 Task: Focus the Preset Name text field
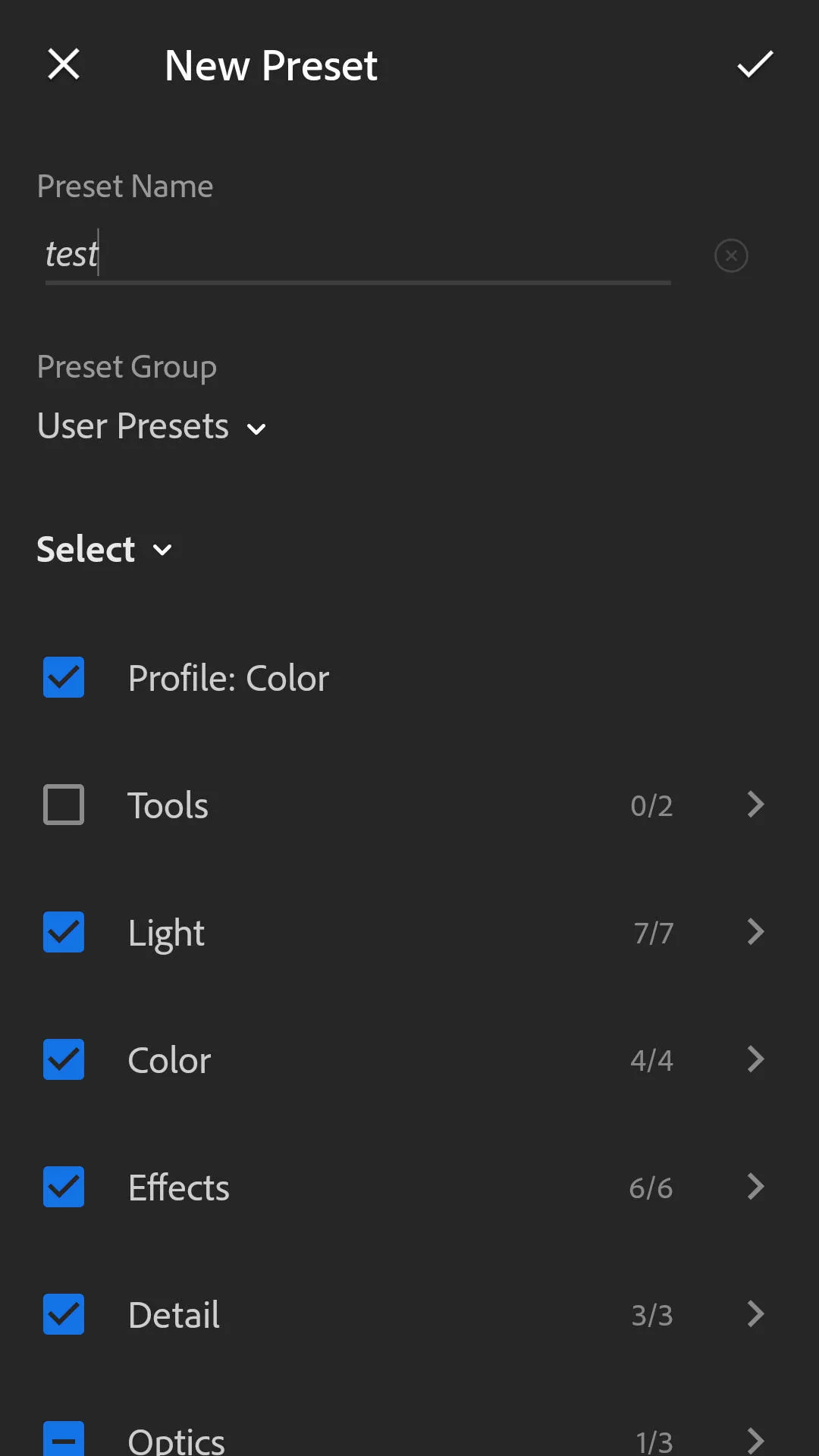coord(358,255)
